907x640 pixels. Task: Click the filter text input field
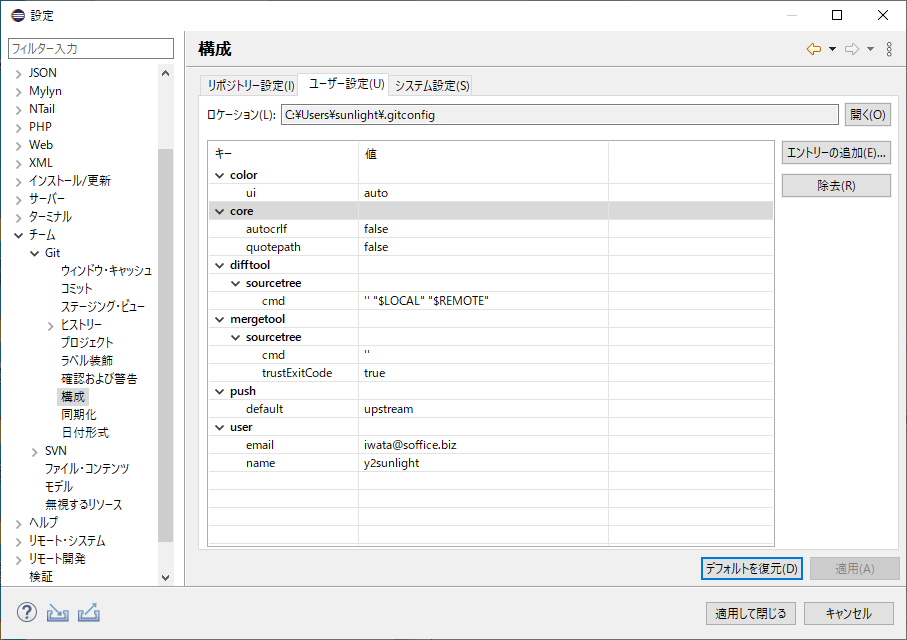click(91, 48)
